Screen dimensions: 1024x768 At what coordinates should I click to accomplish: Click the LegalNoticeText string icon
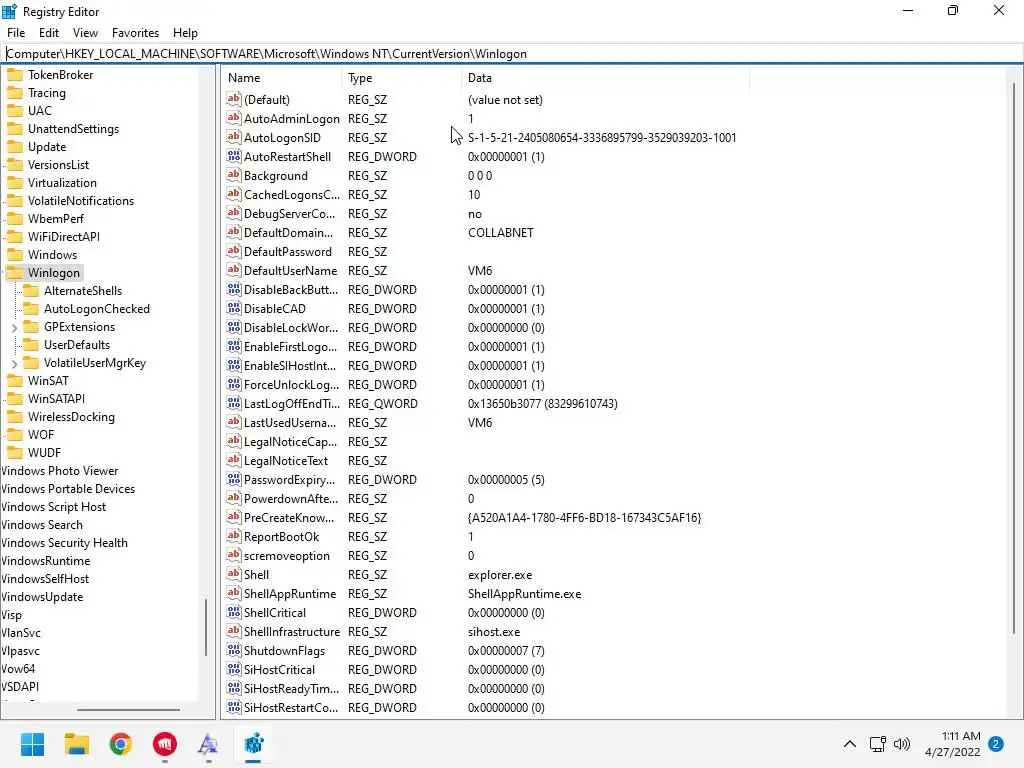tap(234, 460)
